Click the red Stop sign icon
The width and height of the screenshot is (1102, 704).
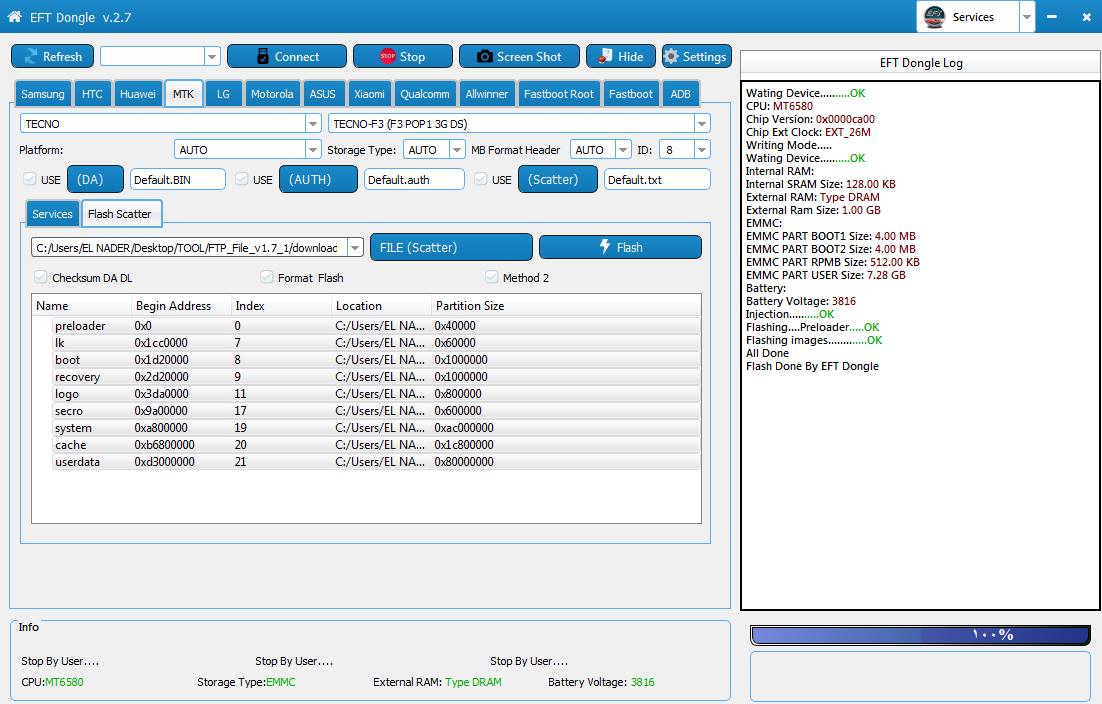tap(387, 56)
